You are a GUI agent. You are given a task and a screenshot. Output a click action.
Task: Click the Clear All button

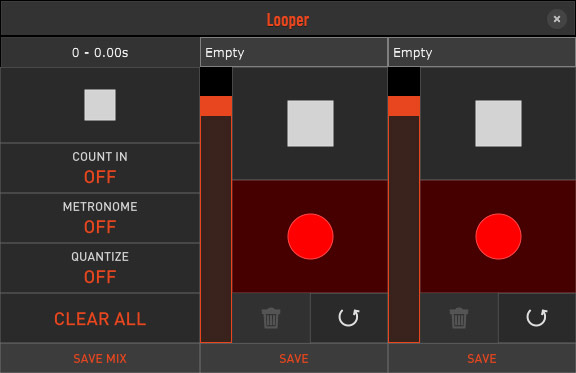[x=100, y=318]
